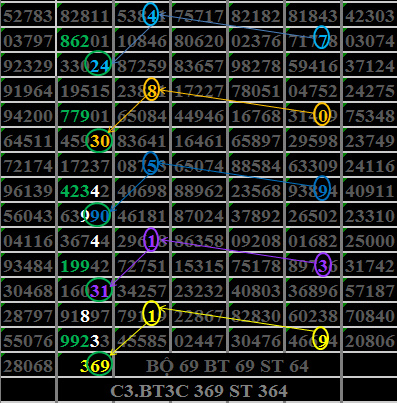The height and width of the screenshot is (403, 397).
Task: Select the green circled orange 30
Action: tap(99, 141)
